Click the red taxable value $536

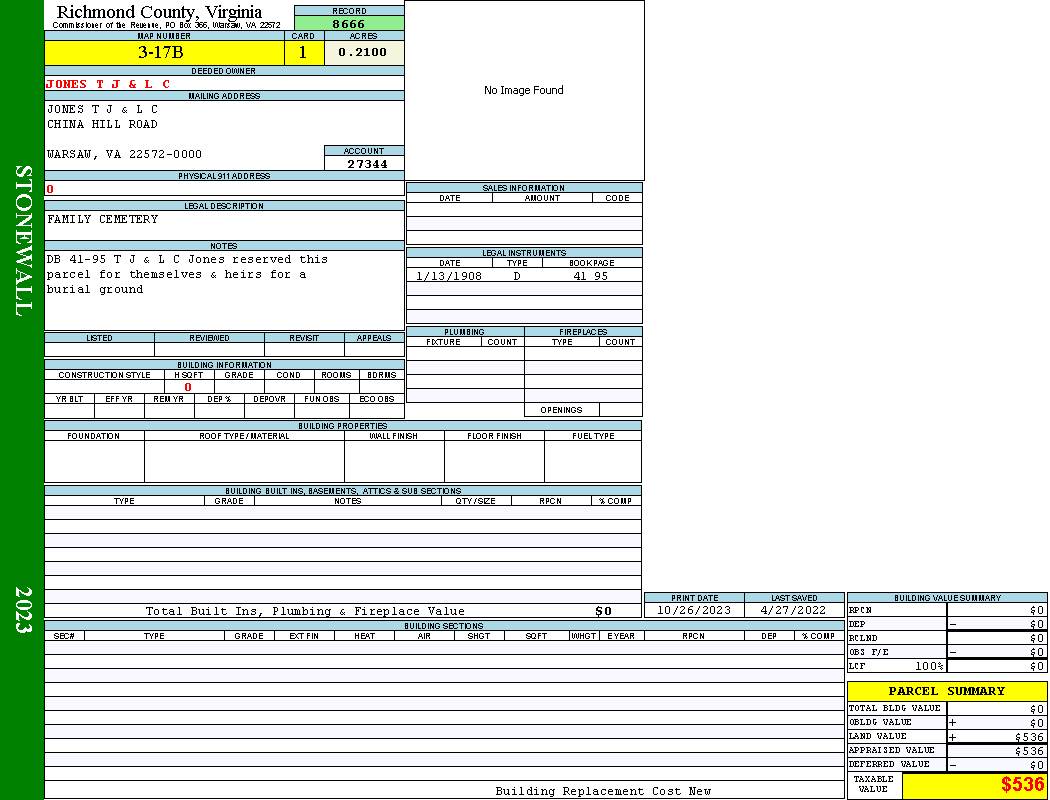pyautogui.click(x=1021, y=785)
